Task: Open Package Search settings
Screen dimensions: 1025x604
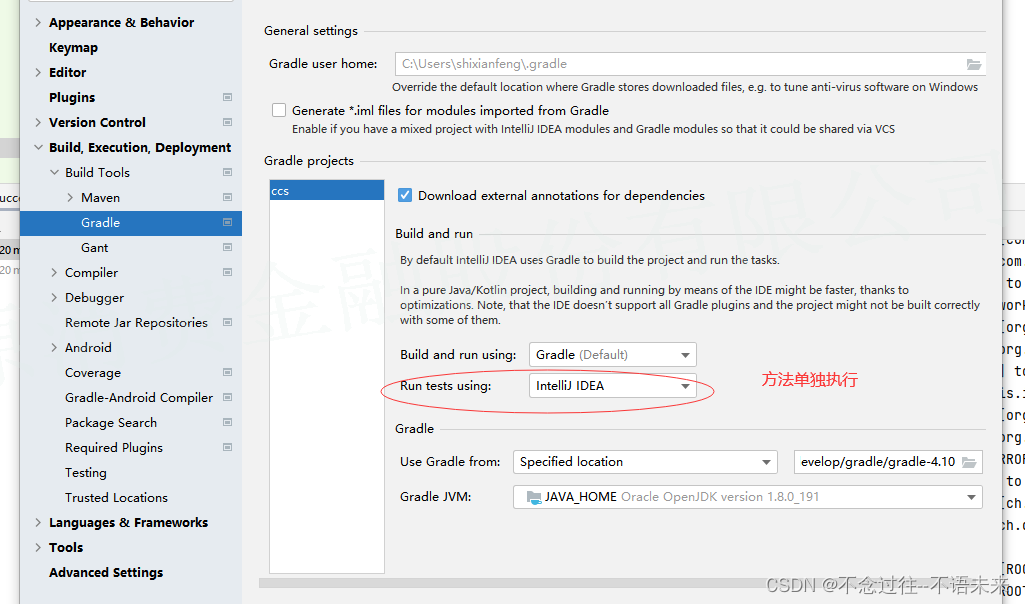Action: pos(110,423)
